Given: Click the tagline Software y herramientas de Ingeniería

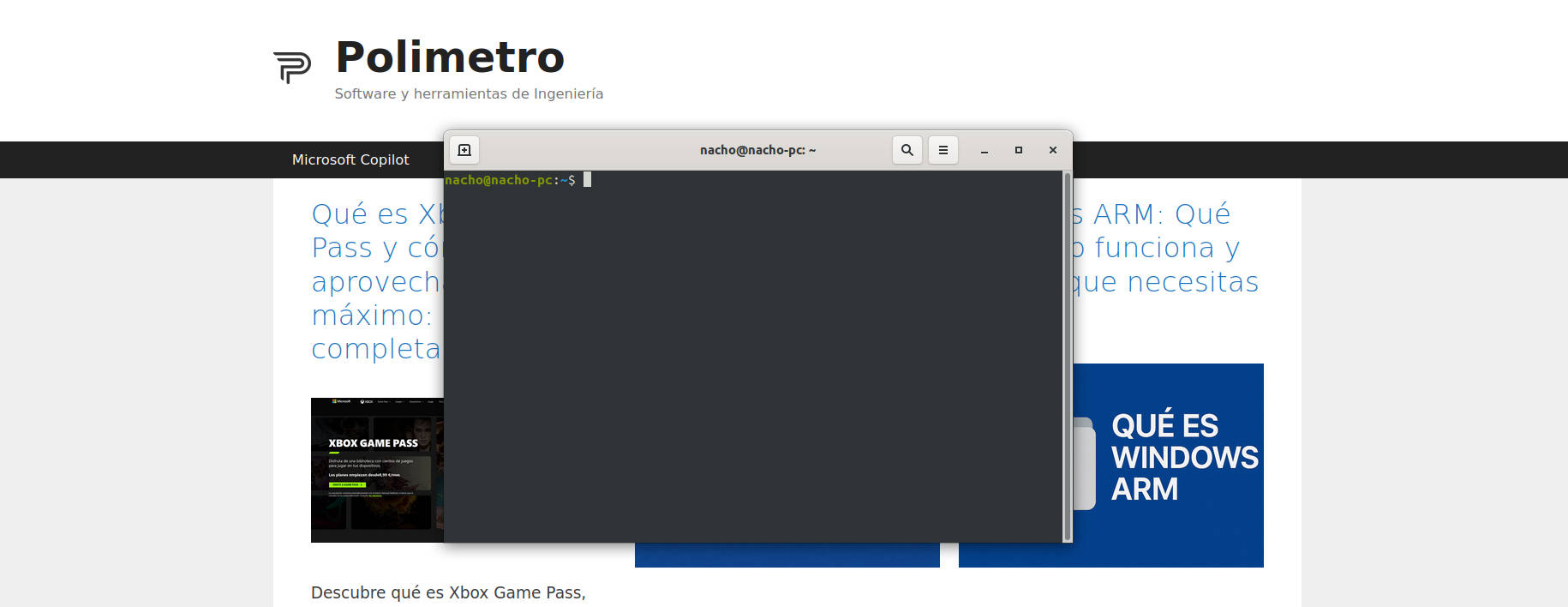Looking at the screenshot, I should [469, 93].
